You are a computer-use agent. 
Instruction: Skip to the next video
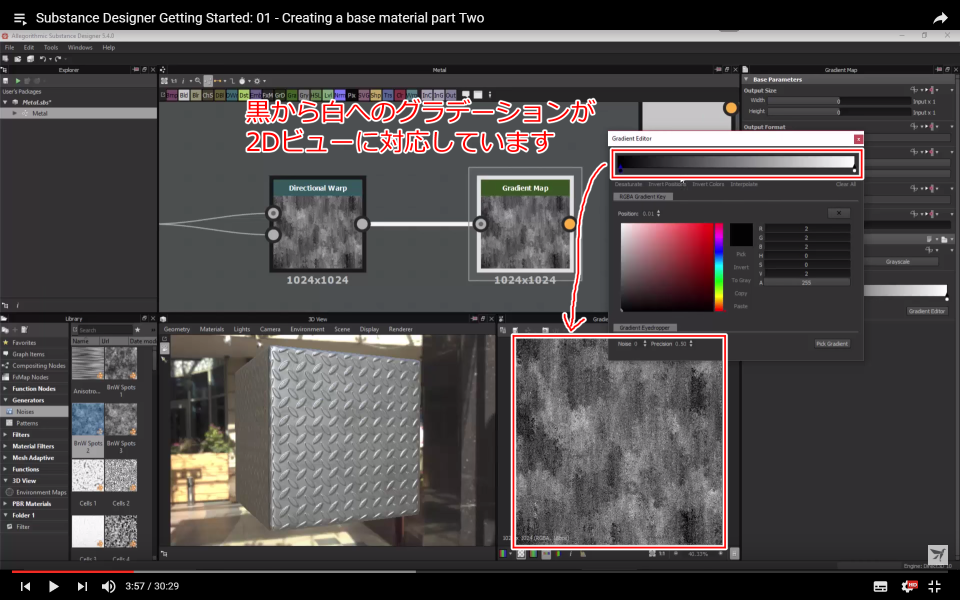click(82, 586)
